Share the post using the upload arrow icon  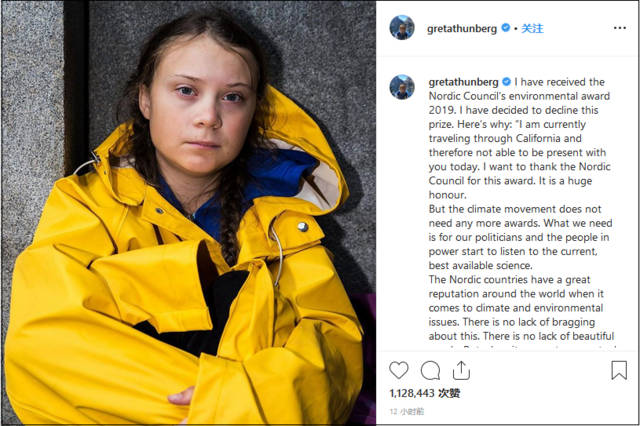tap(461, 371)
